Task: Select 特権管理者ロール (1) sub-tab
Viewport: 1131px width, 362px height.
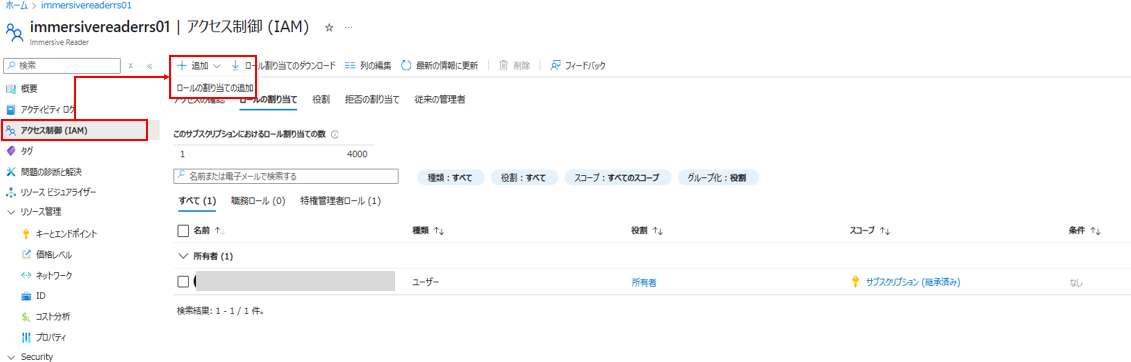Action: click(340, 200)
